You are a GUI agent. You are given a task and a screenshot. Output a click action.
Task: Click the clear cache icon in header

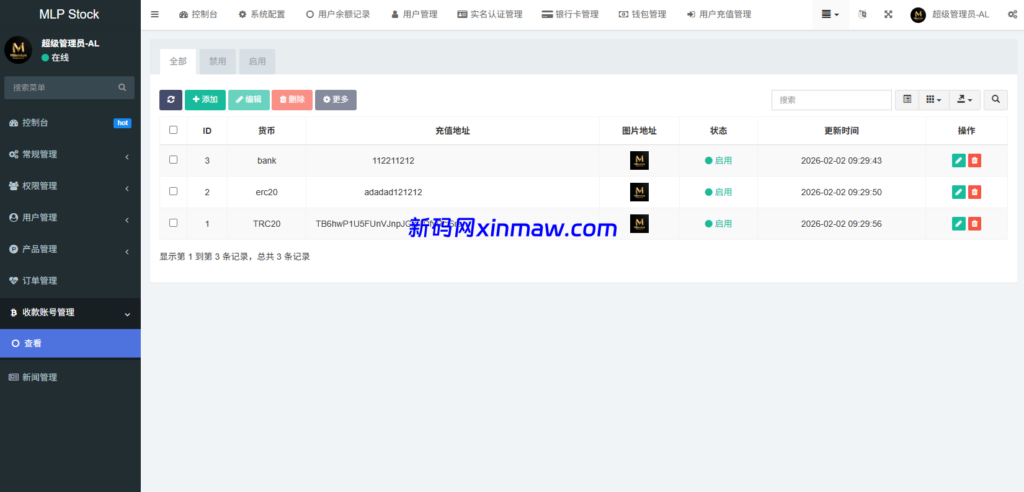(x=862, y=14)
